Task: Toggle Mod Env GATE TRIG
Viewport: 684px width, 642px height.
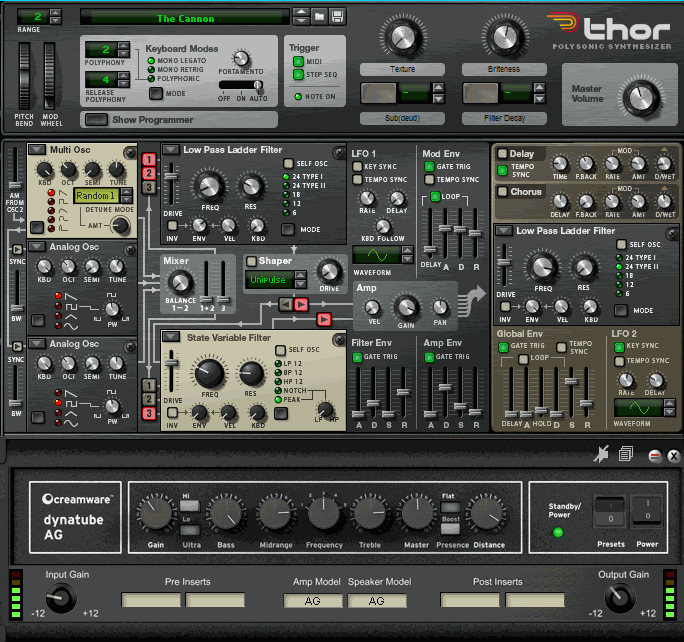Action: click(x=429, y=166)
